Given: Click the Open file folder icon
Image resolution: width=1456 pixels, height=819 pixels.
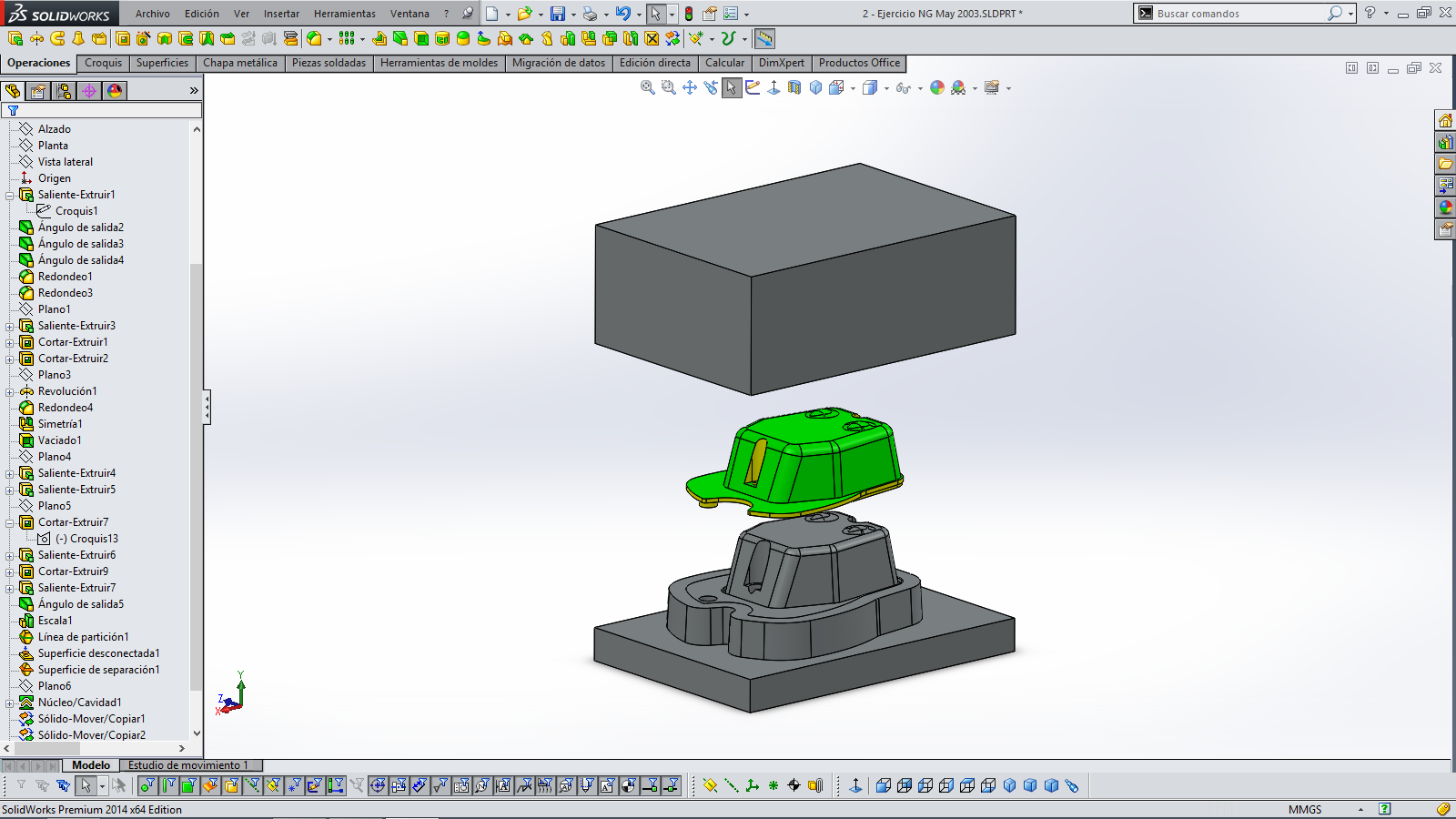Looking at the screenshot, I should (x=524, y=14).
